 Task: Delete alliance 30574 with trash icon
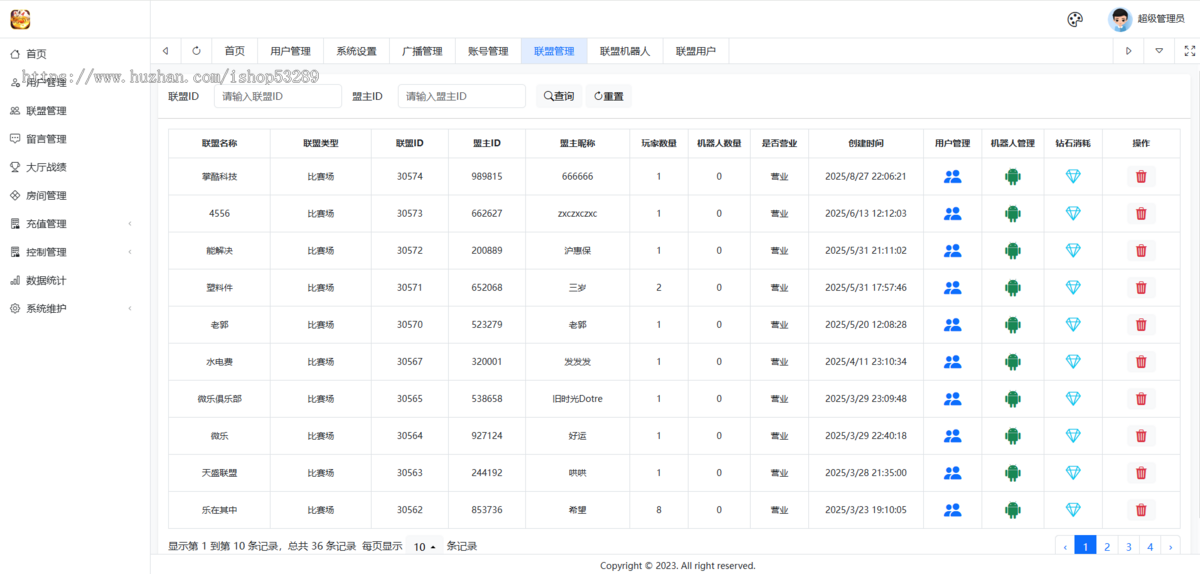tap(1141, 176)
